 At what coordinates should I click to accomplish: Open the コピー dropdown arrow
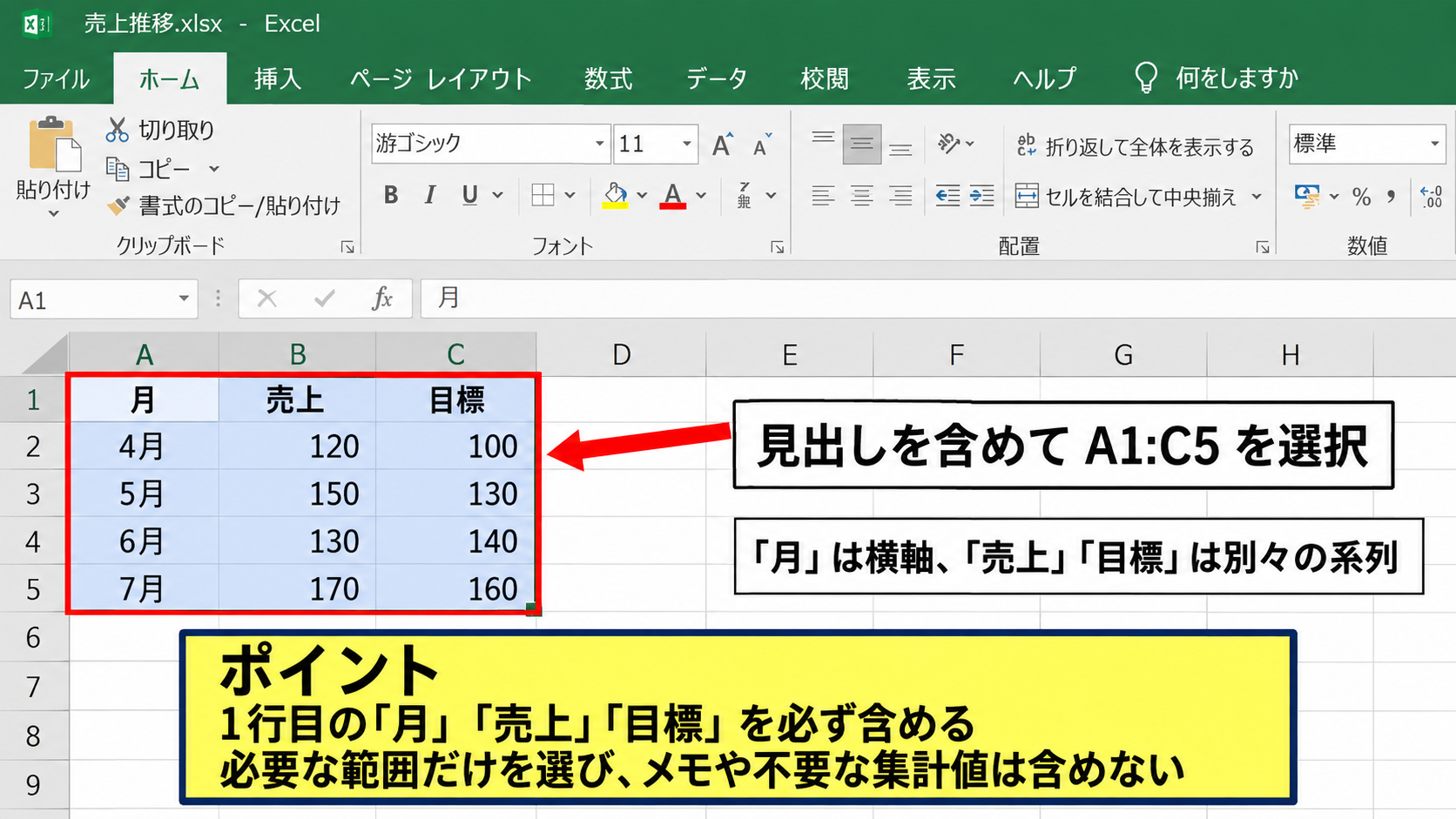point(214,169)
